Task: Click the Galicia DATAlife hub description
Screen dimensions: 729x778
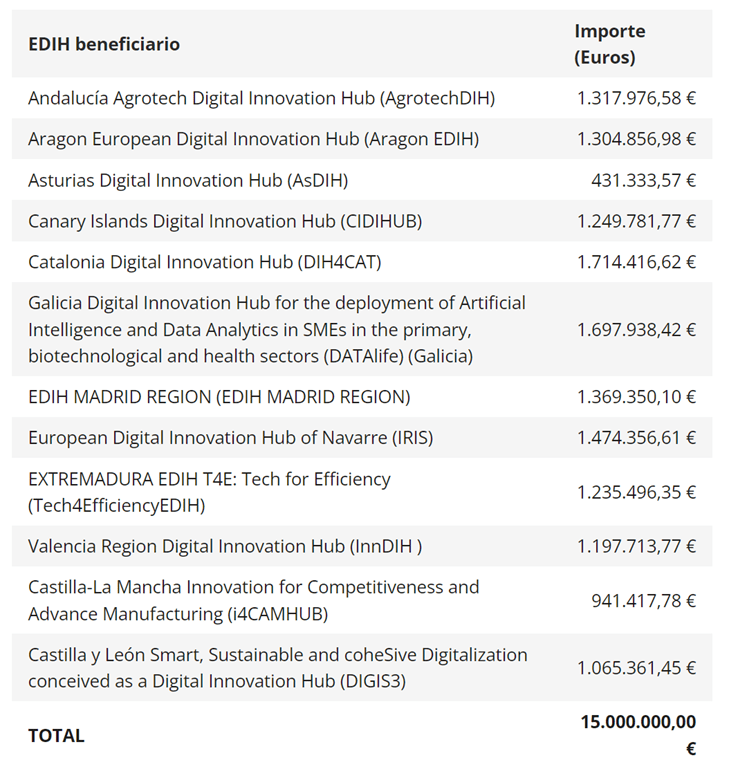Action: point(276,329)
